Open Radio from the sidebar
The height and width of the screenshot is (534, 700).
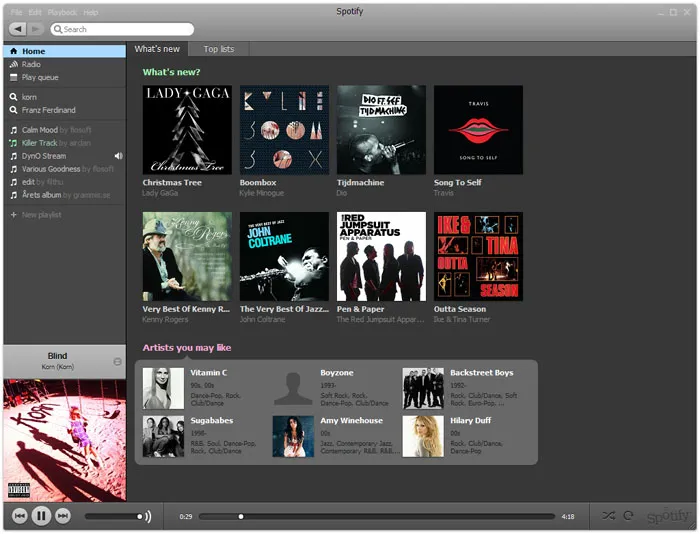[x=31, y=64]
